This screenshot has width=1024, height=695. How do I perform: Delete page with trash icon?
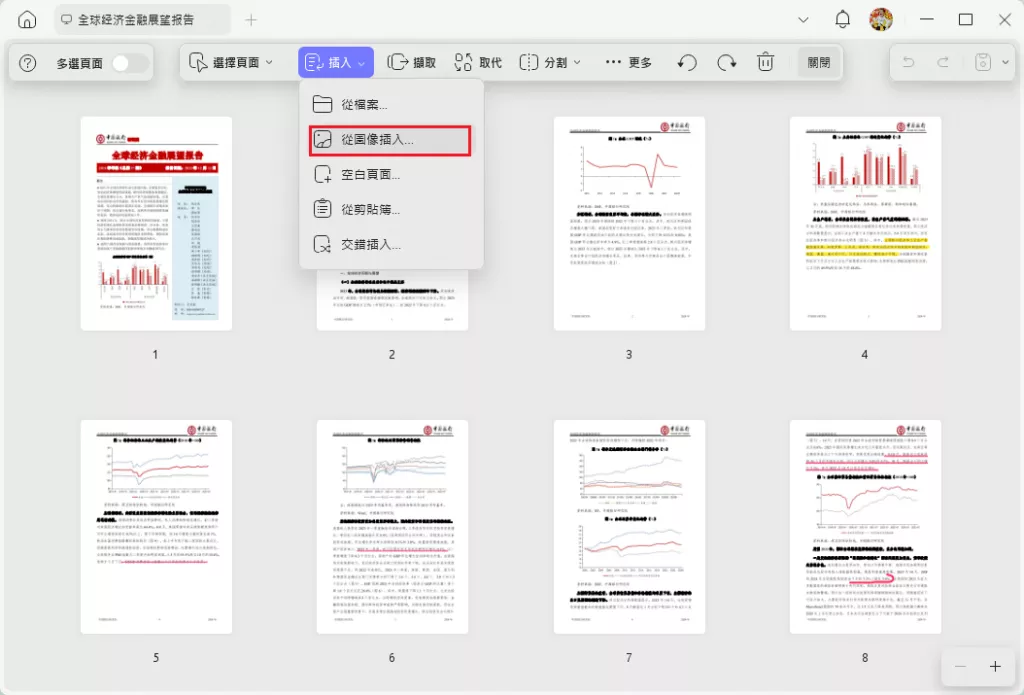click(x=765, y=62)
